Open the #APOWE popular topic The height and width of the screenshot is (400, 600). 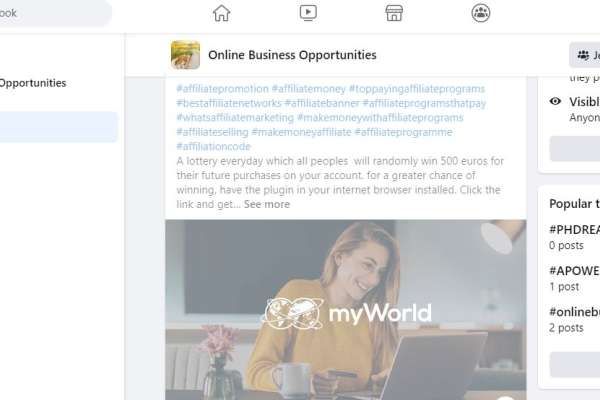pyautogui.click(x=574, y=271)
